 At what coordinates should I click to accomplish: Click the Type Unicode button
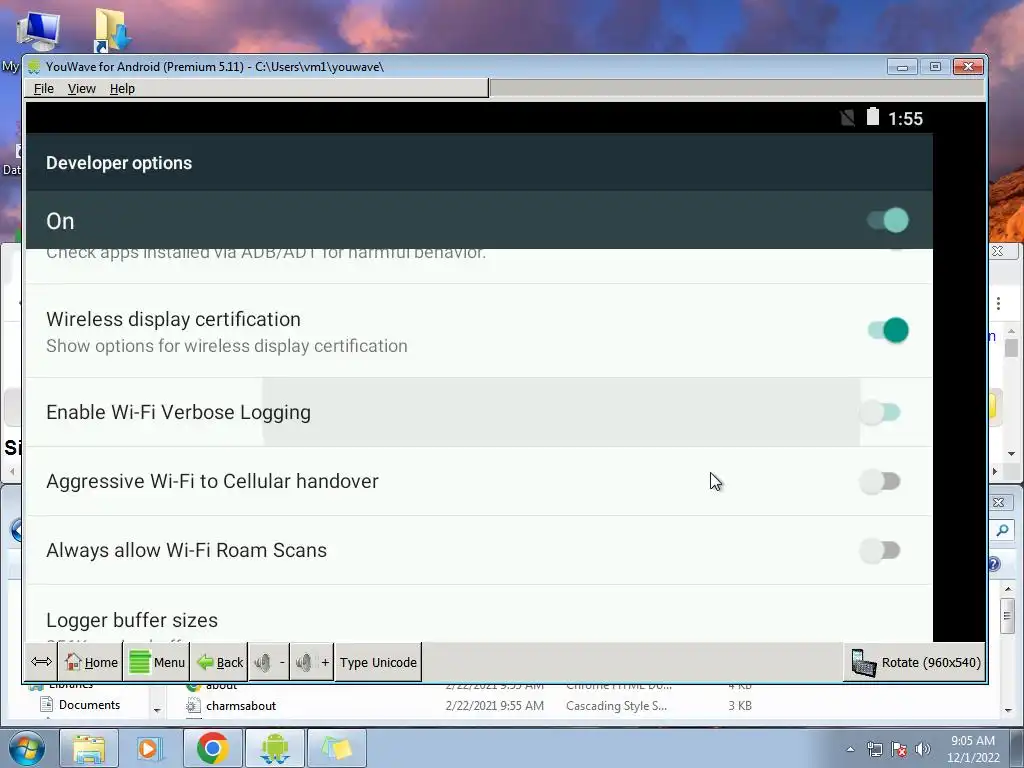tap(378, 662)
